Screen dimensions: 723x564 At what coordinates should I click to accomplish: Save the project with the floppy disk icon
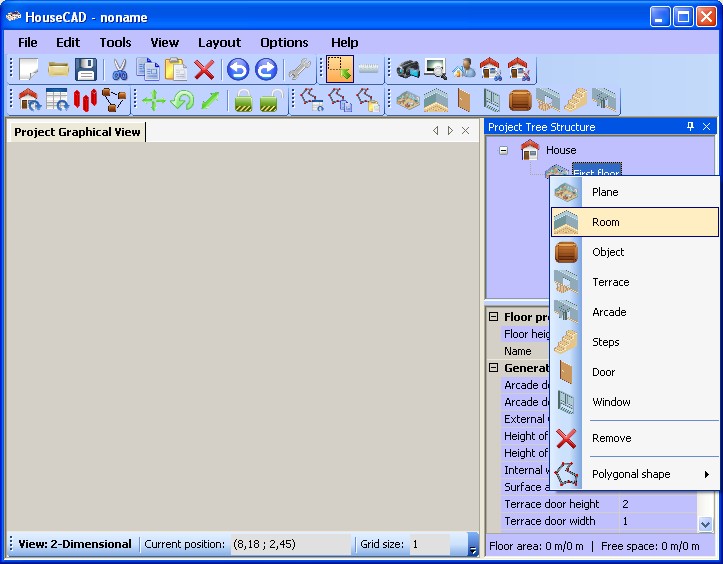coord(86,70)
